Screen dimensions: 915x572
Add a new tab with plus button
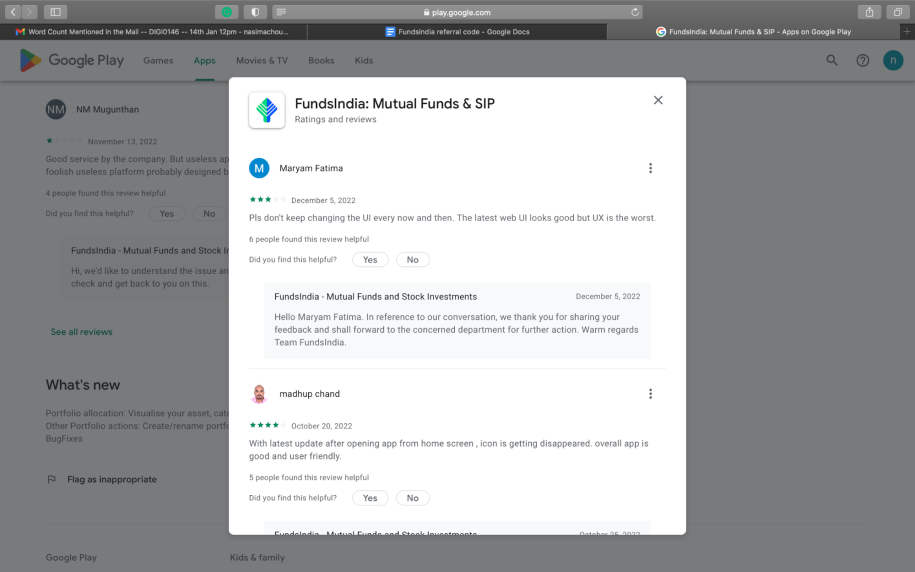click(907, 32)
